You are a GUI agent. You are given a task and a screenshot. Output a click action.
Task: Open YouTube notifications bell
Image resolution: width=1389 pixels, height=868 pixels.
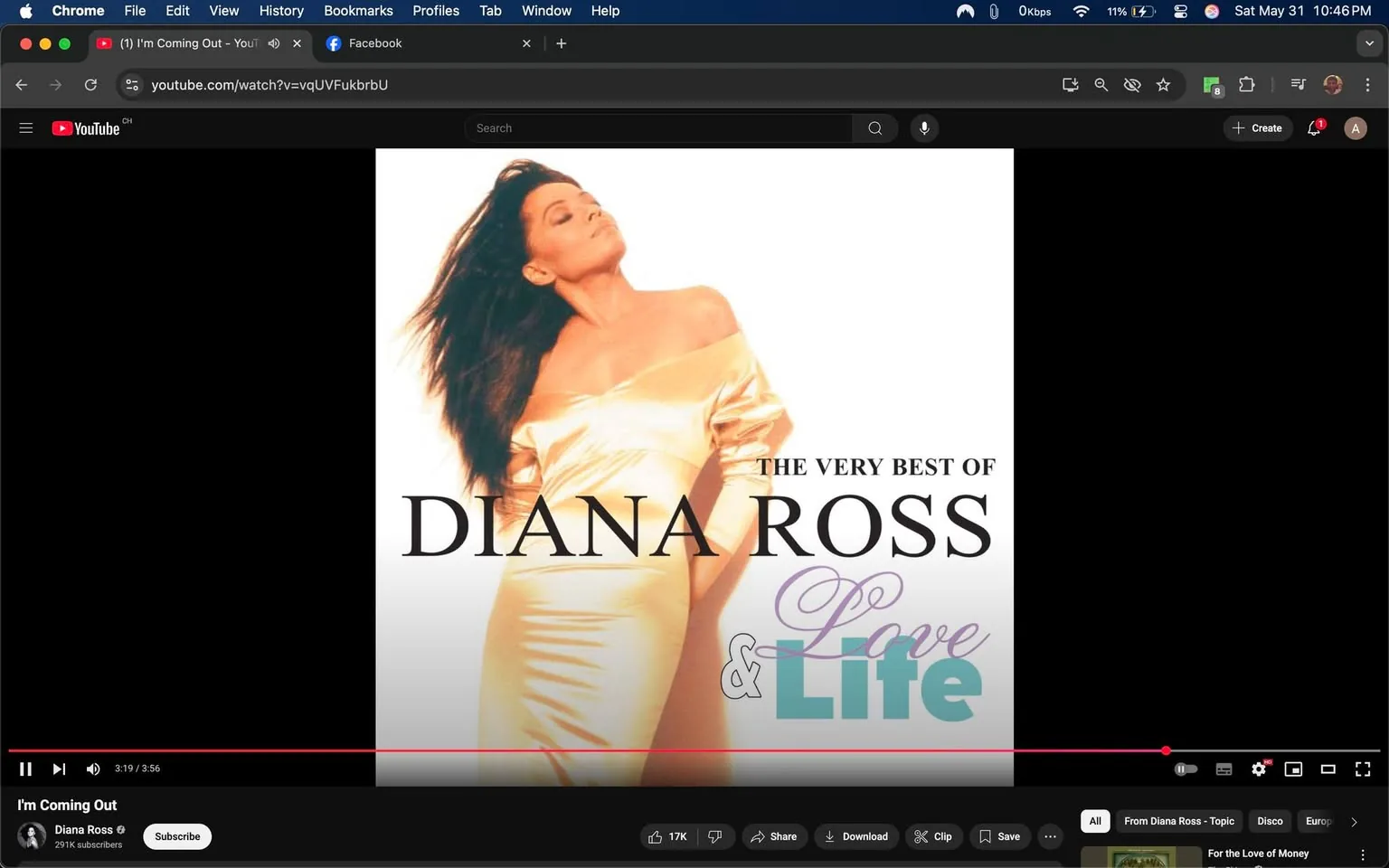click(x=1313, y=127)
